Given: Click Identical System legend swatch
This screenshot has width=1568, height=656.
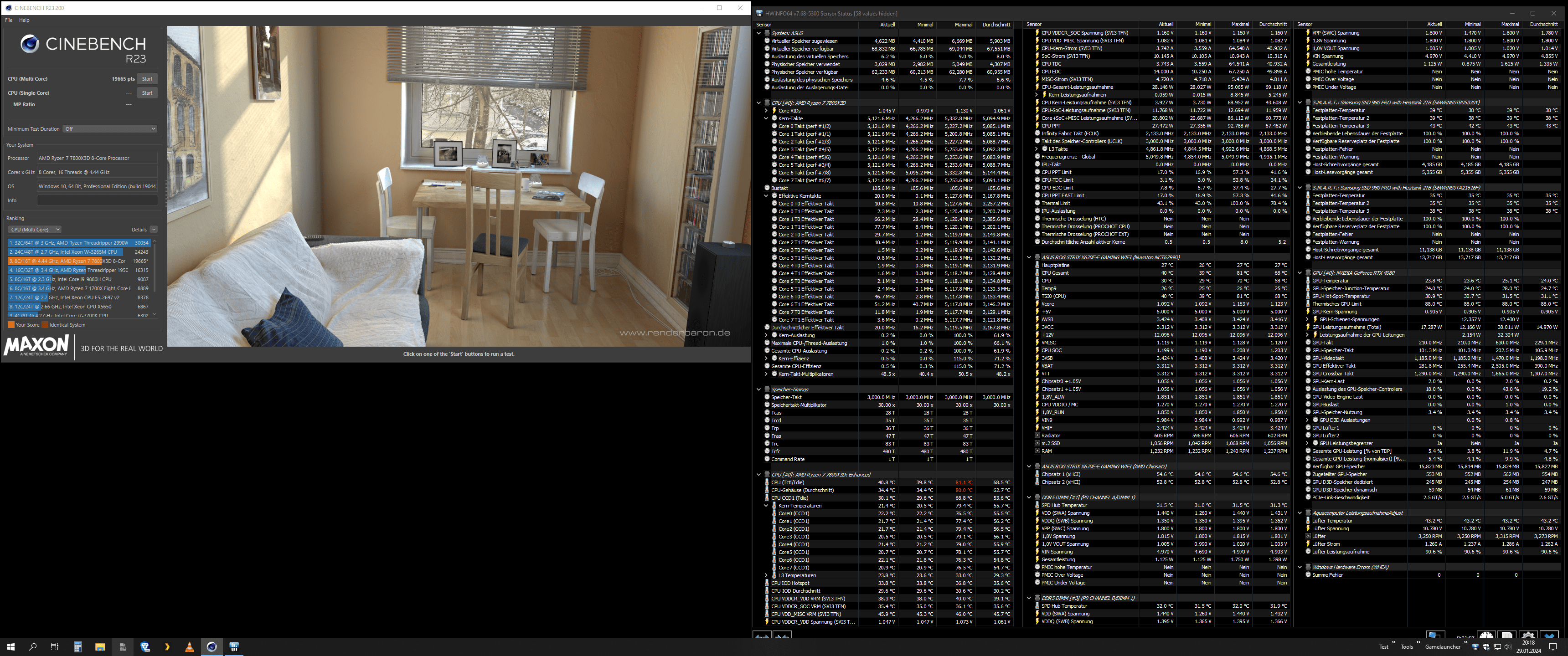Looking at the screenshot, I should click(x=44, y=325).
